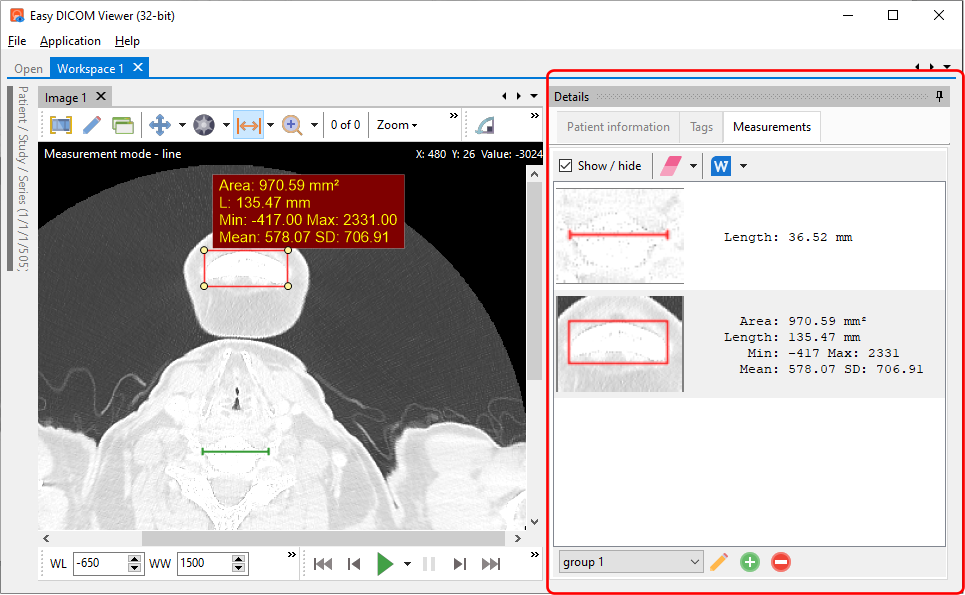The width and height of the screenshot is (965, 595).
Task: Click the pause button
Action: (429, 564)
